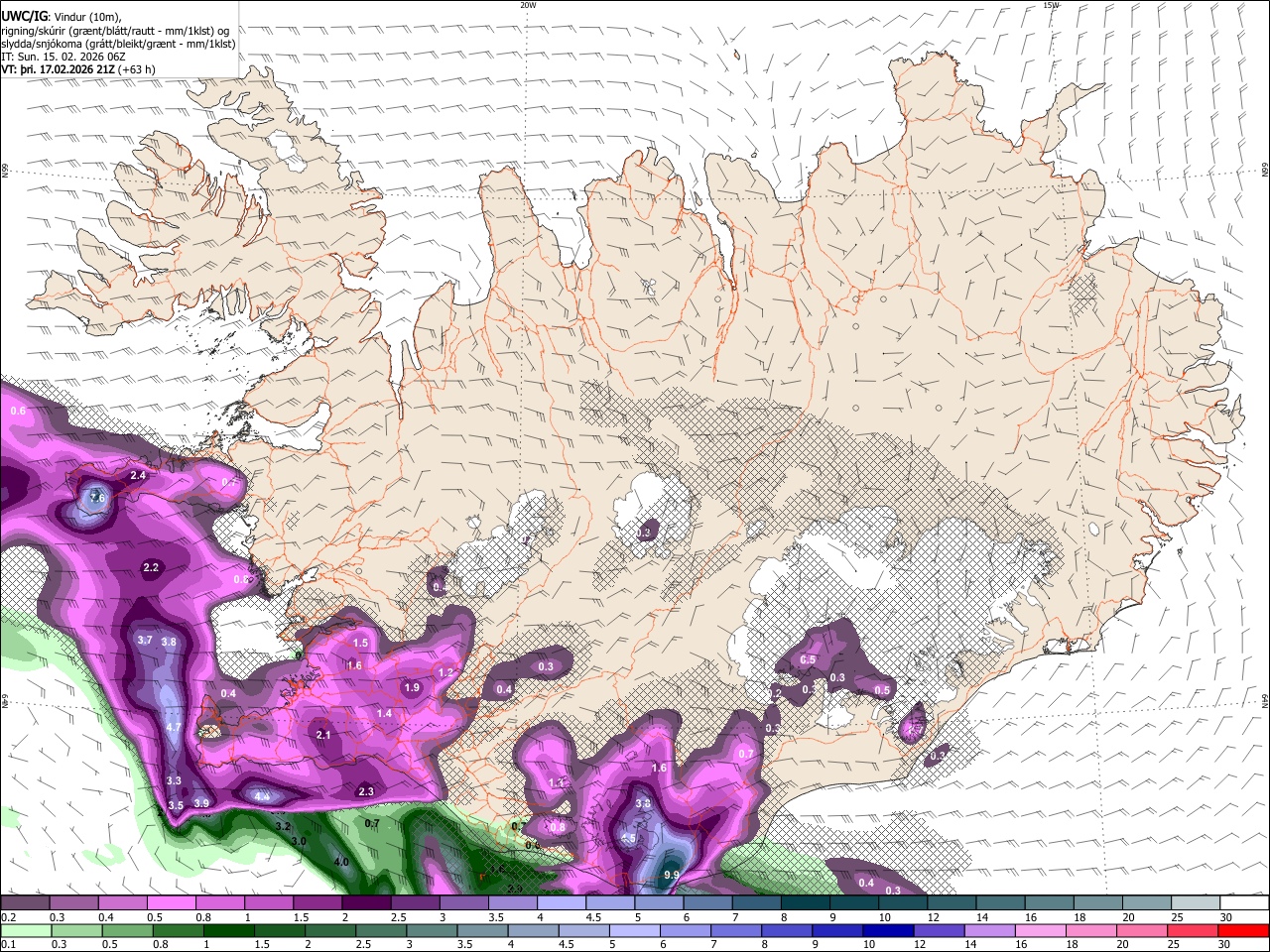Select the 2.2 precipitation value label
The height and width of the screenshot is (952, 1270).
[151, 568]
